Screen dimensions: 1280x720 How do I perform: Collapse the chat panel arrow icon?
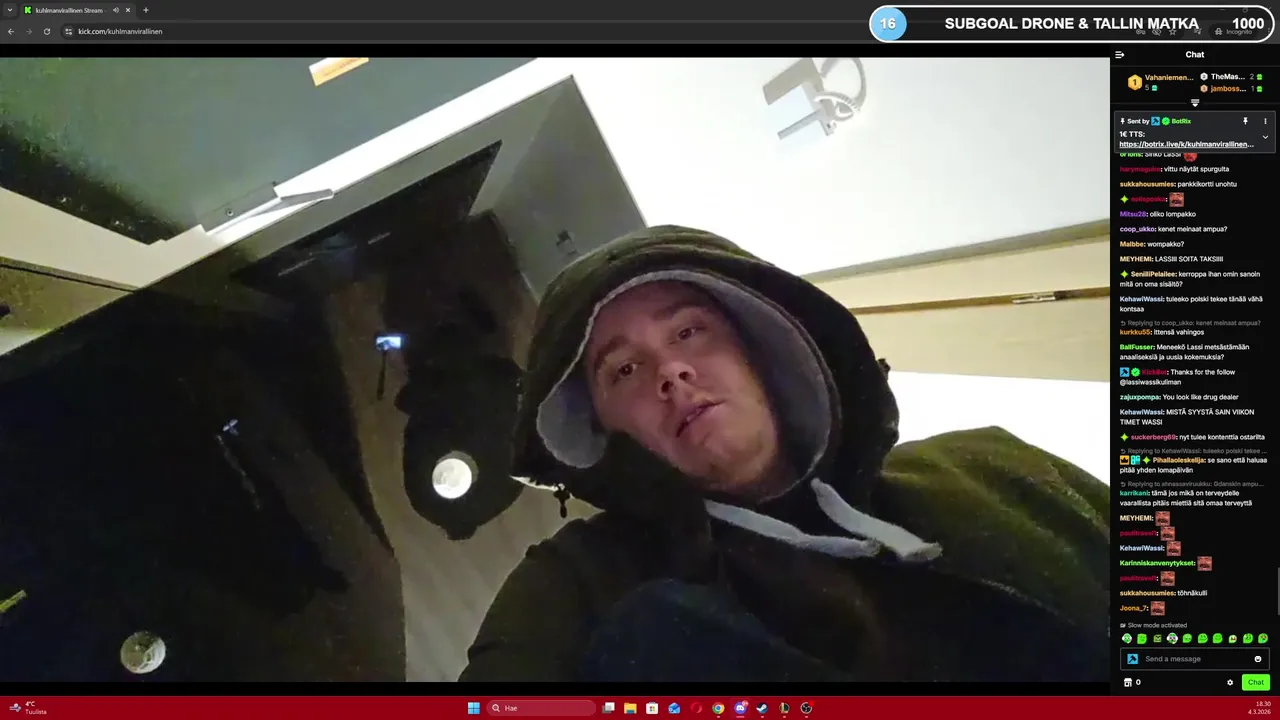1120,55
